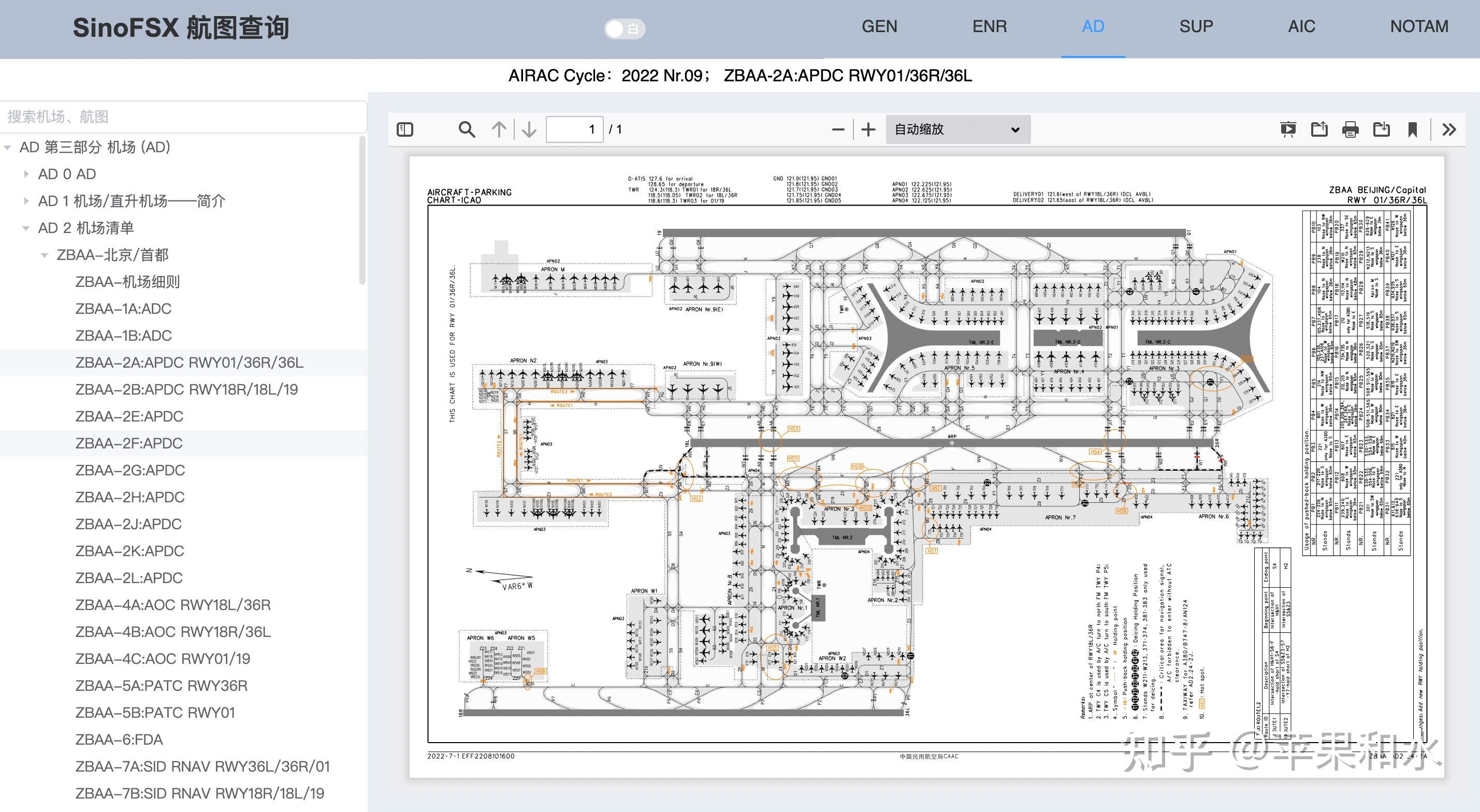
Task: Toggle the white/dark theme switch
Action: [625, 28]
